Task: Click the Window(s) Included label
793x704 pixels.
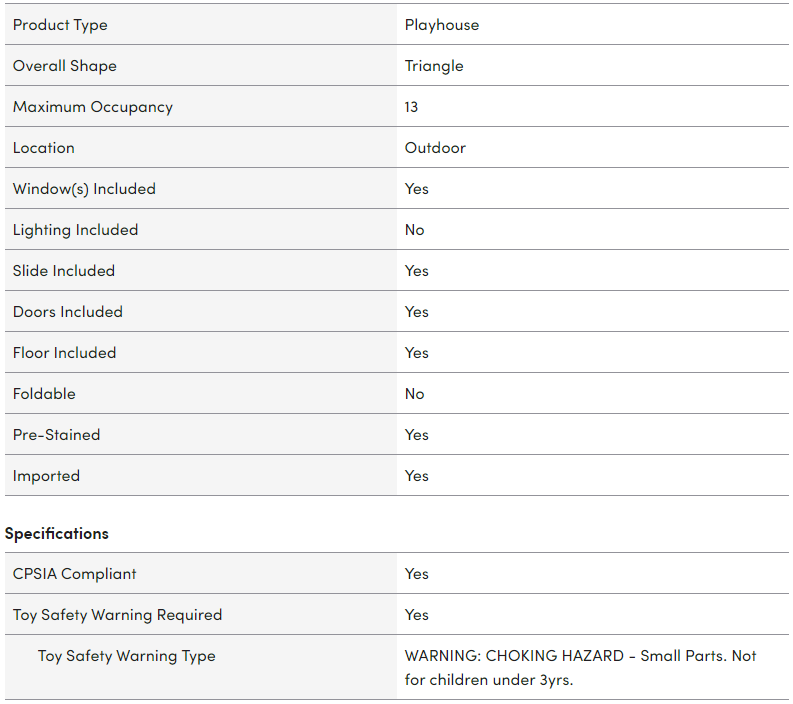Action: pos(84,189)
